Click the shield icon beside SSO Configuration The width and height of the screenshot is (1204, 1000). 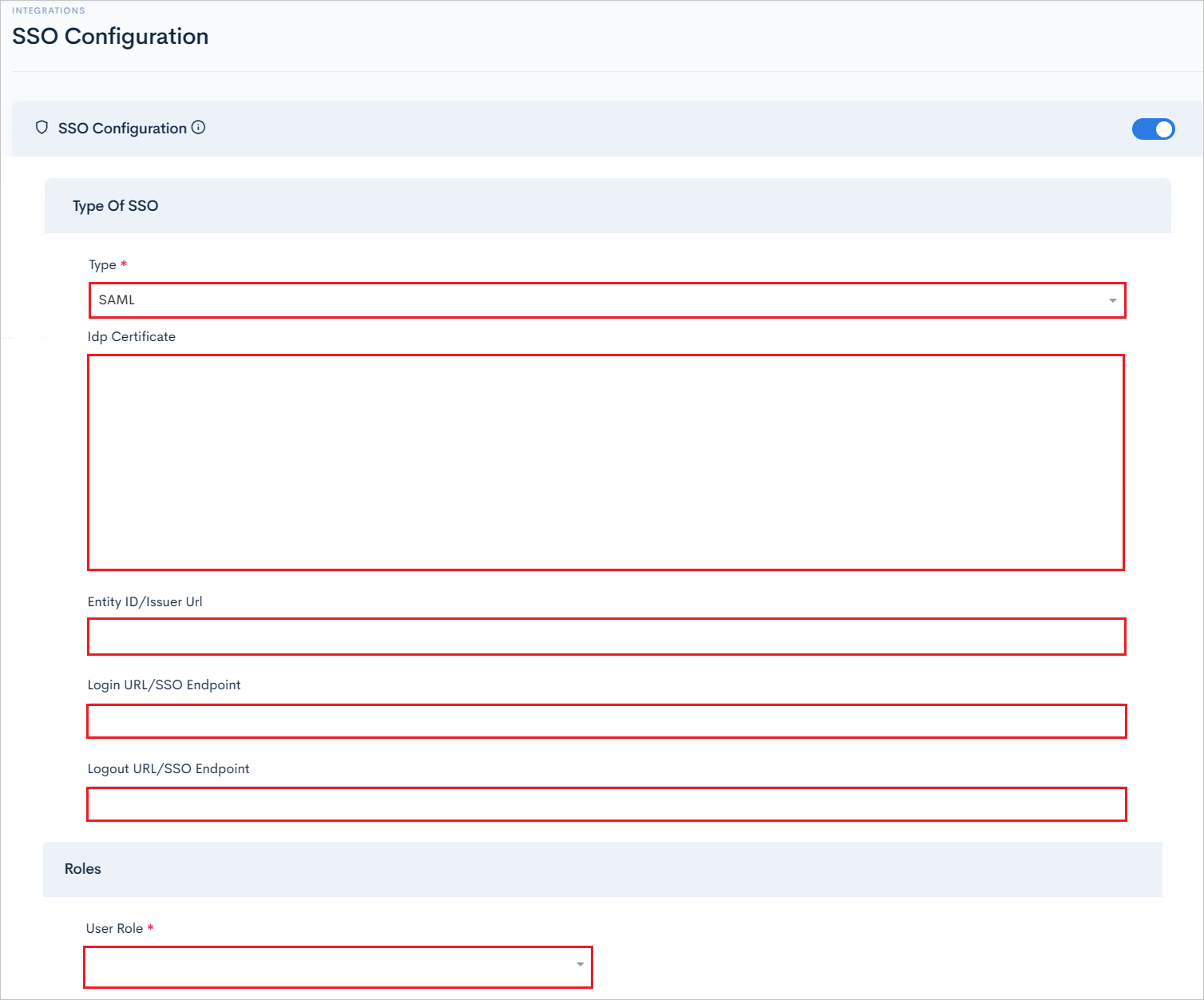tap(42, 128)
